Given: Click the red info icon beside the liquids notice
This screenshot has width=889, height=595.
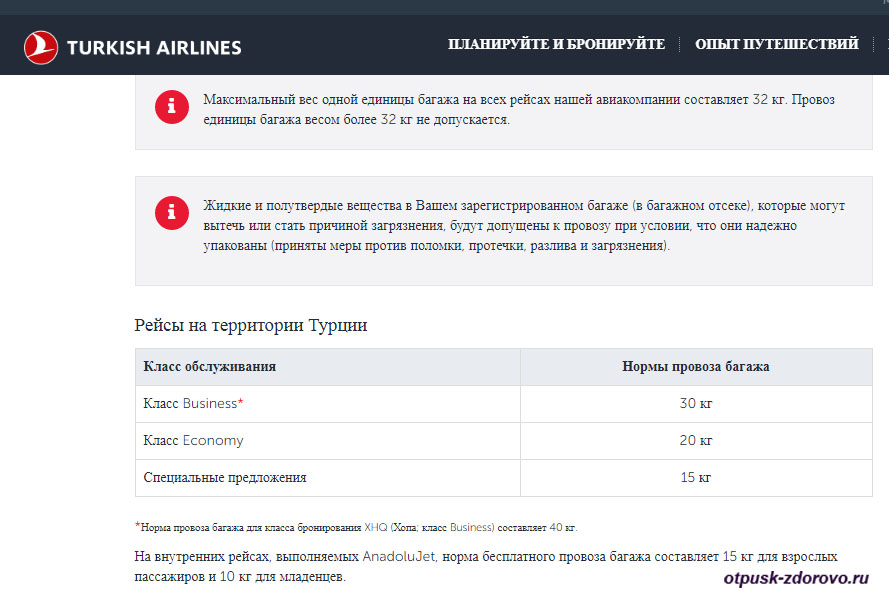Looking at the screenshot, I should click(171, 213).
